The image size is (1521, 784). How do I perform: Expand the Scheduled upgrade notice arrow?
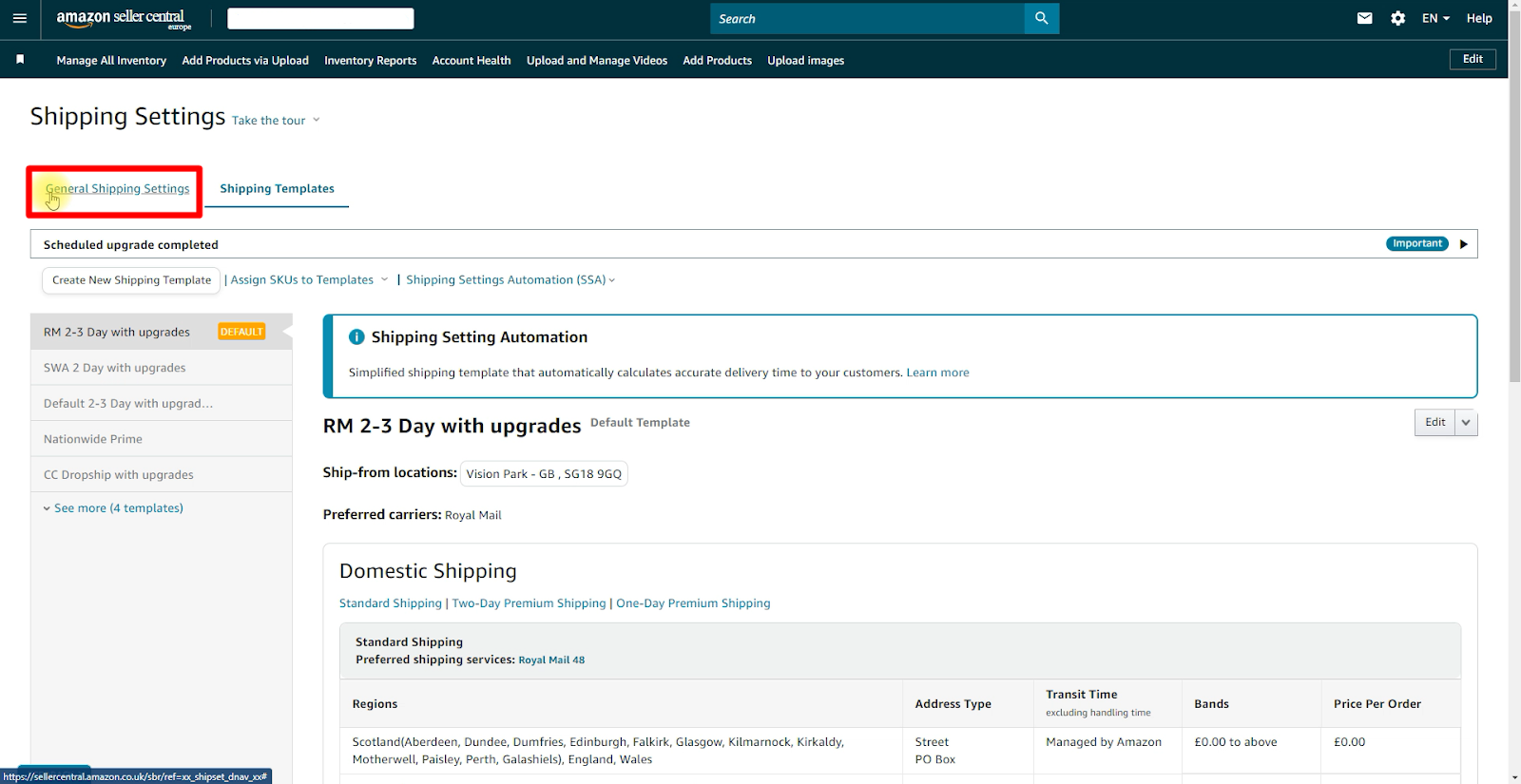click(1464, 244)
